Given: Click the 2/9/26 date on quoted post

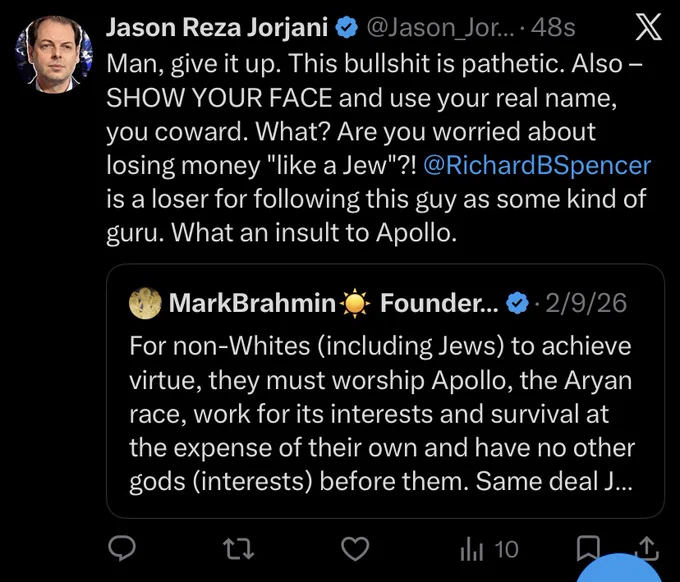Looking at the screenshot, I should (586, 303).
